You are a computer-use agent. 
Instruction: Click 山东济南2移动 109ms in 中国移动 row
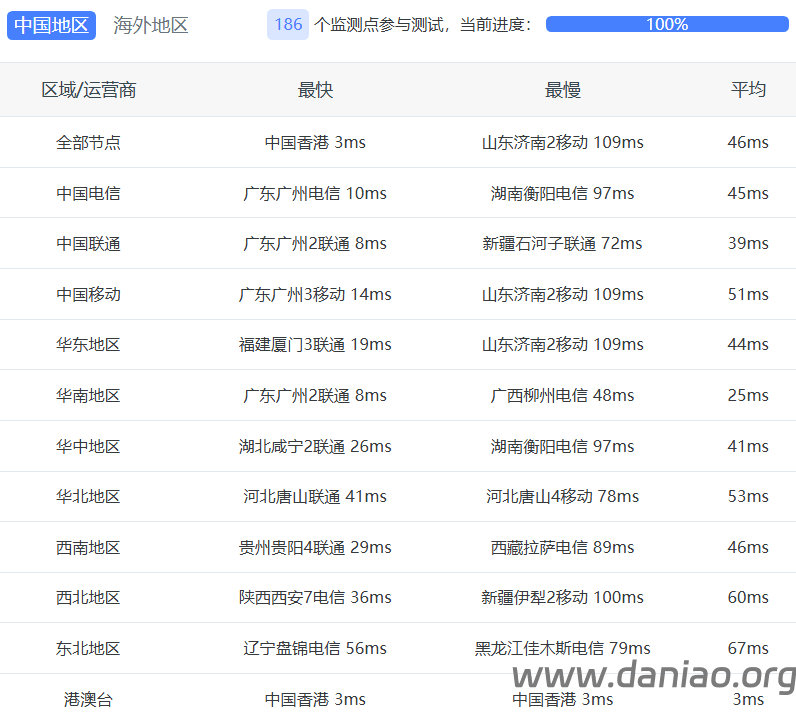click(x=562, y=294)
